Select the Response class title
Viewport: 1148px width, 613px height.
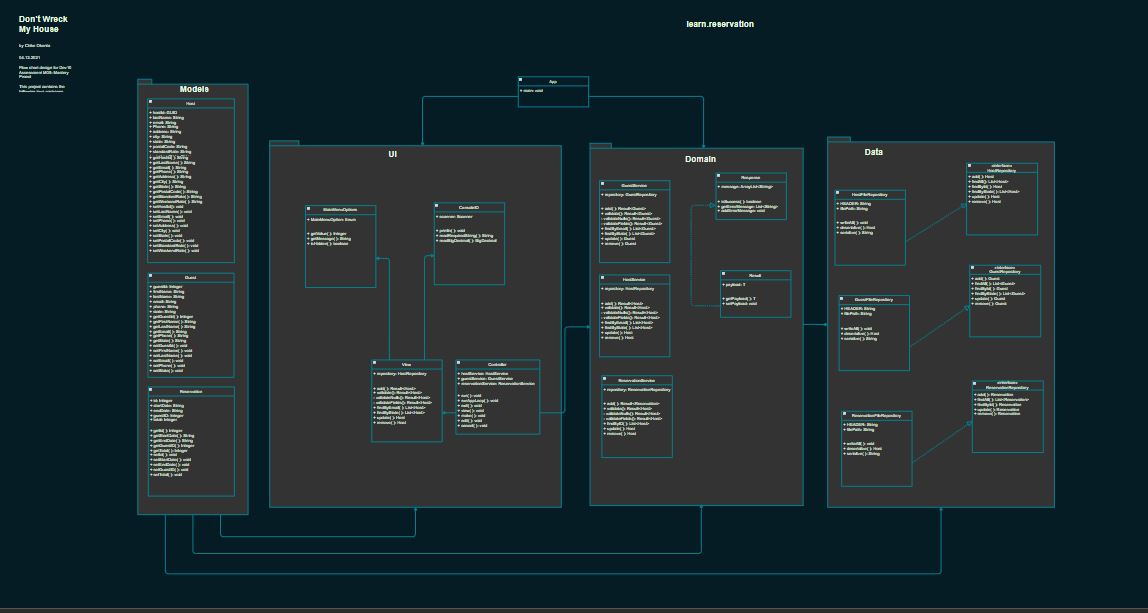(751, 177)
